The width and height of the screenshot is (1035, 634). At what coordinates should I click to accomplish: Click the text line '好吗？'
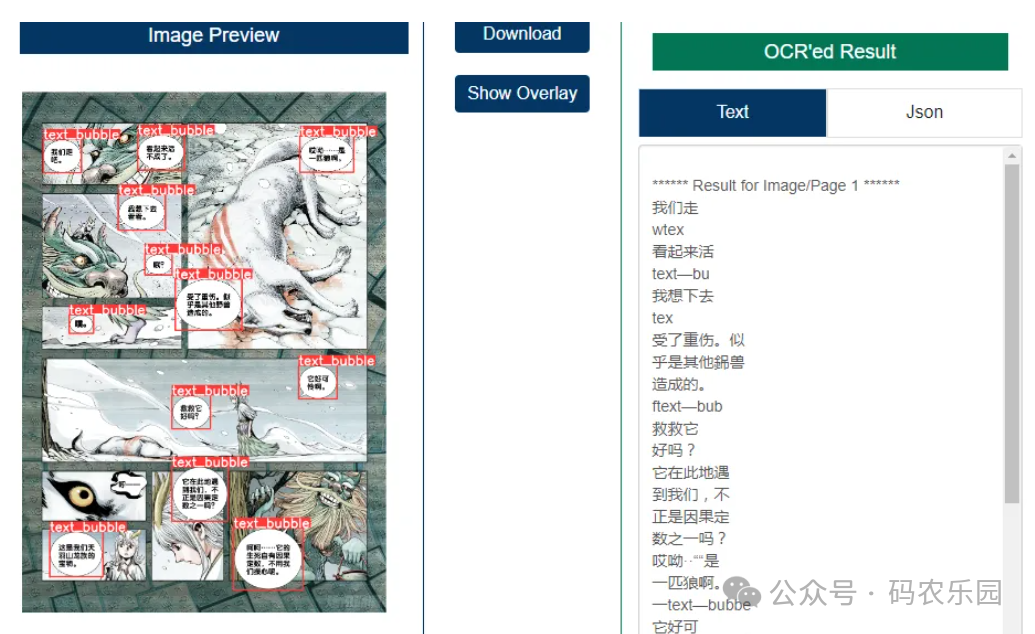pyautogui.click(x=674, y=450)
